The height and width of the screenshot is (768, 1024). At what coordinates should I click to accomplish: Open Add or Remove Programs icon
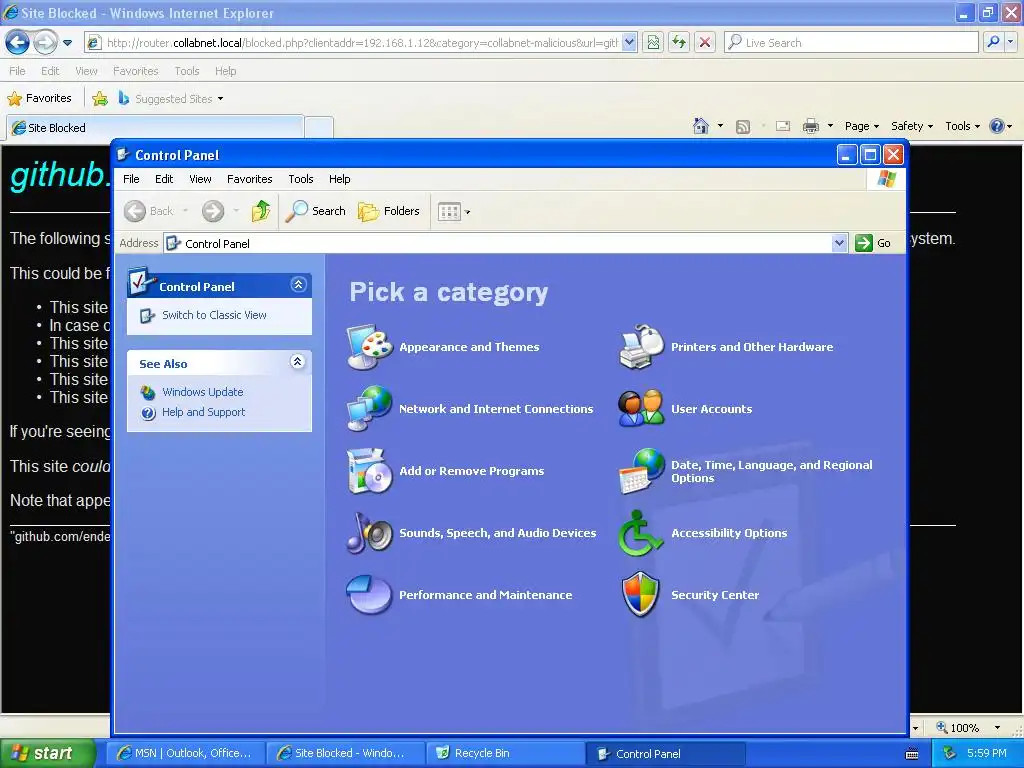(x=370, y=471)
